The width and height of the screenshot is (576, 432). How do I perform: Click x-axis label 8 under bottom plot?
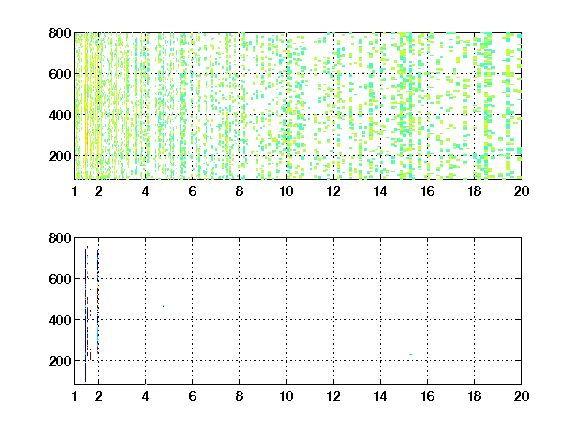coord(240,396)
